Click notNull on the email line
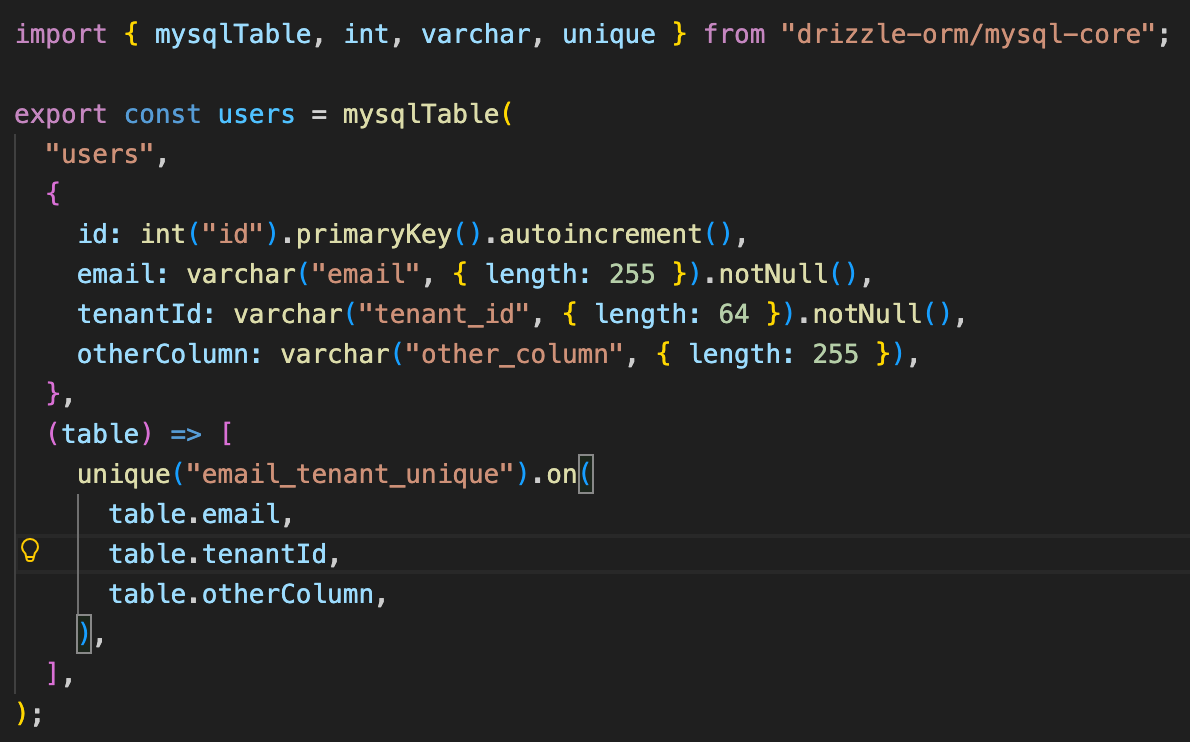Screen dimensions: 1190x742 (773, 274)
